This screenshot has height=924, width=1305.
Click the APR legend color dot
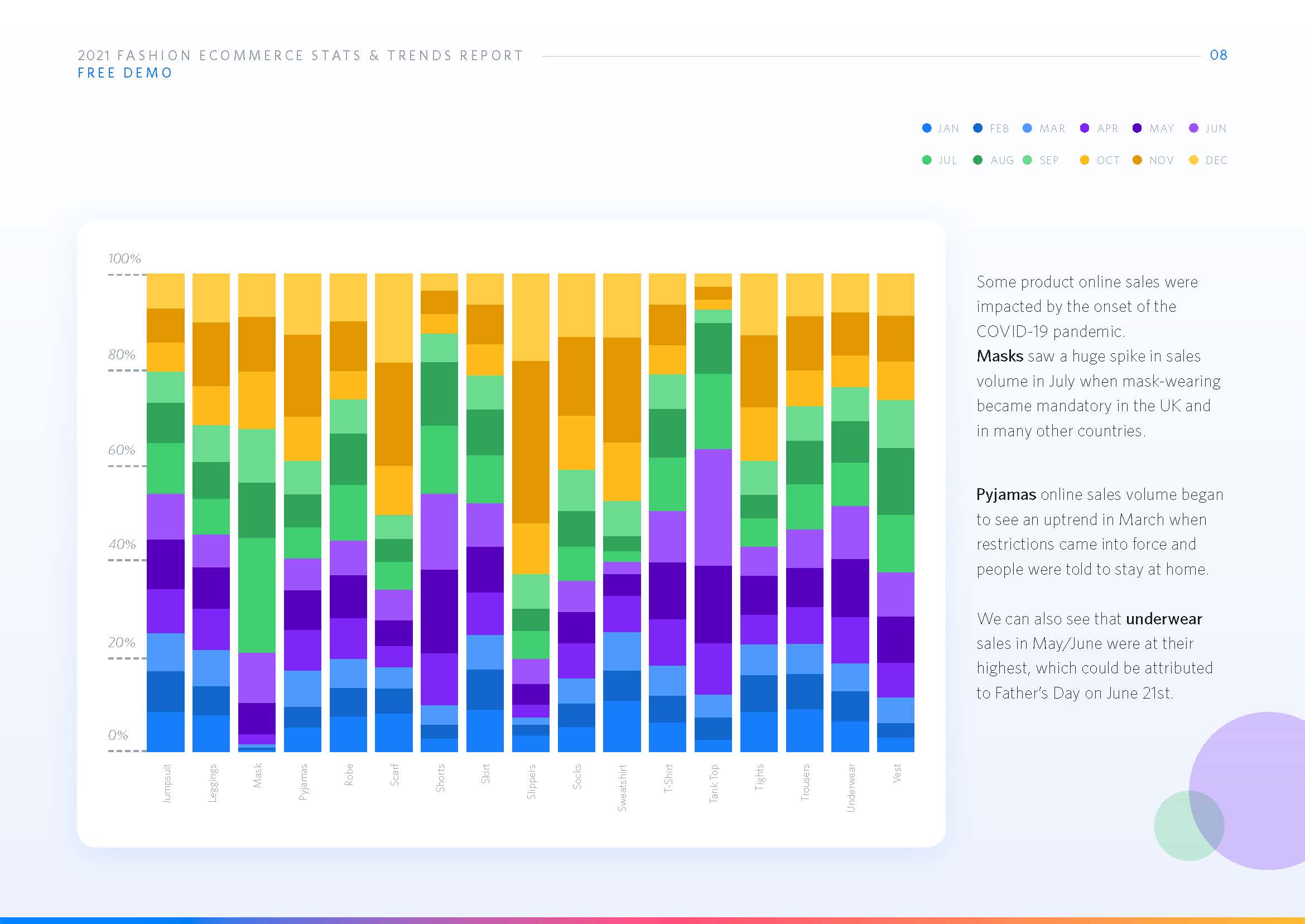(x=1085, y=128)
